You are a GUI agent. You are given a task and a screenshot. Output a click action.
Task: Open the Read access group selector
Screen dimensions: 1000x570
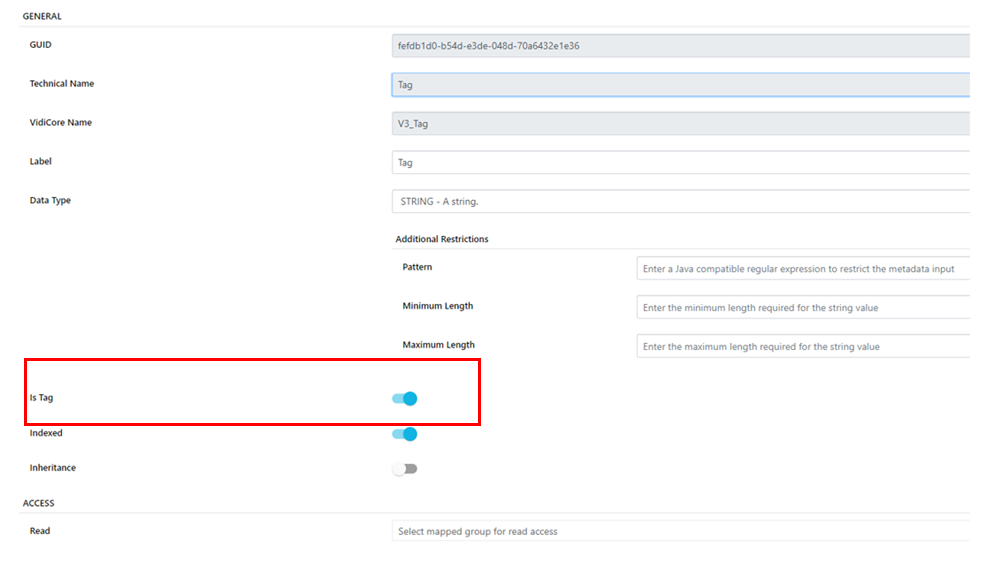click(680, 532)
